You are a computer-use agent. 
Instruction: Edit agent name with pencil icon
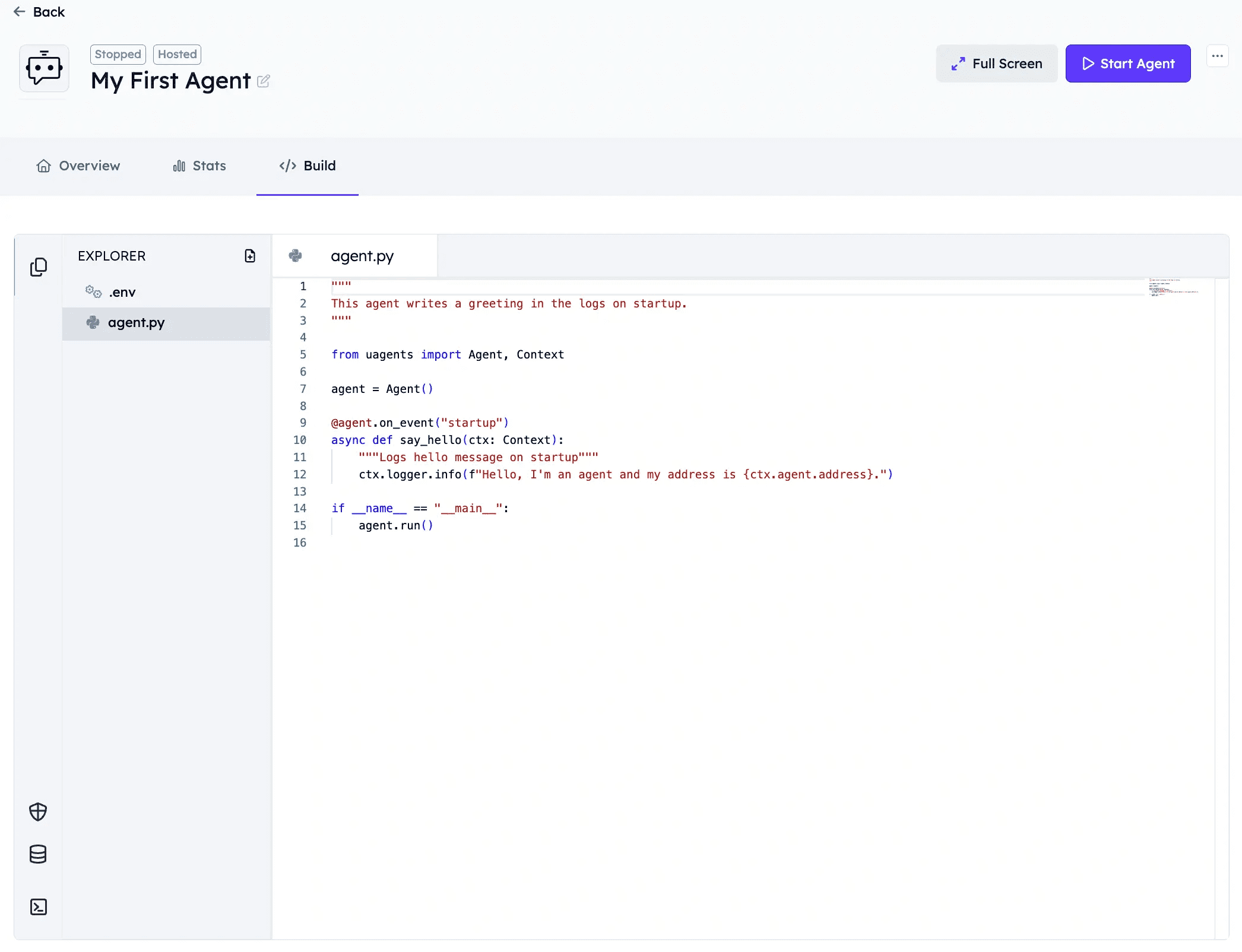point(264,81)
